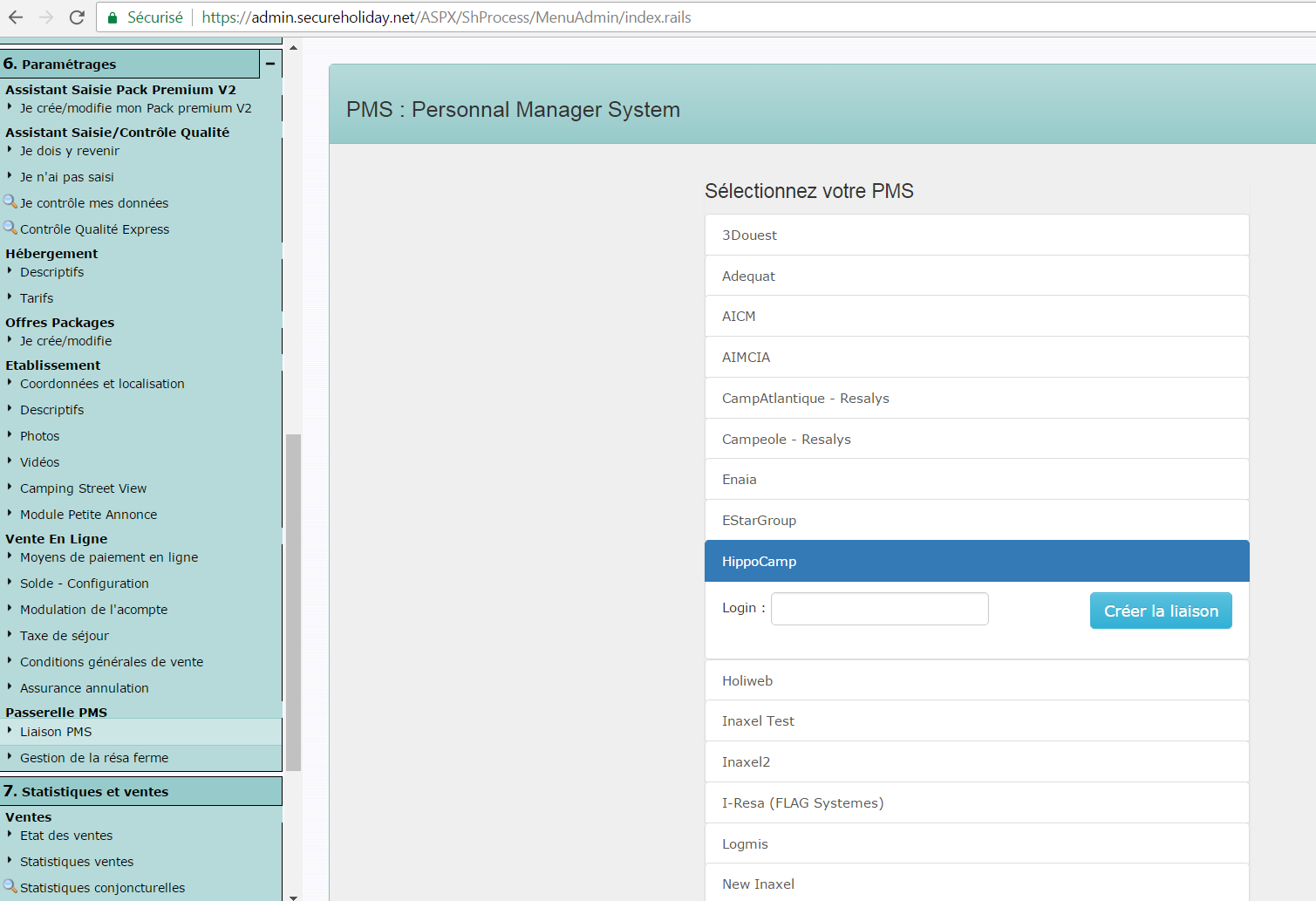Open the Vidéos menu entry

click(40, 462)
